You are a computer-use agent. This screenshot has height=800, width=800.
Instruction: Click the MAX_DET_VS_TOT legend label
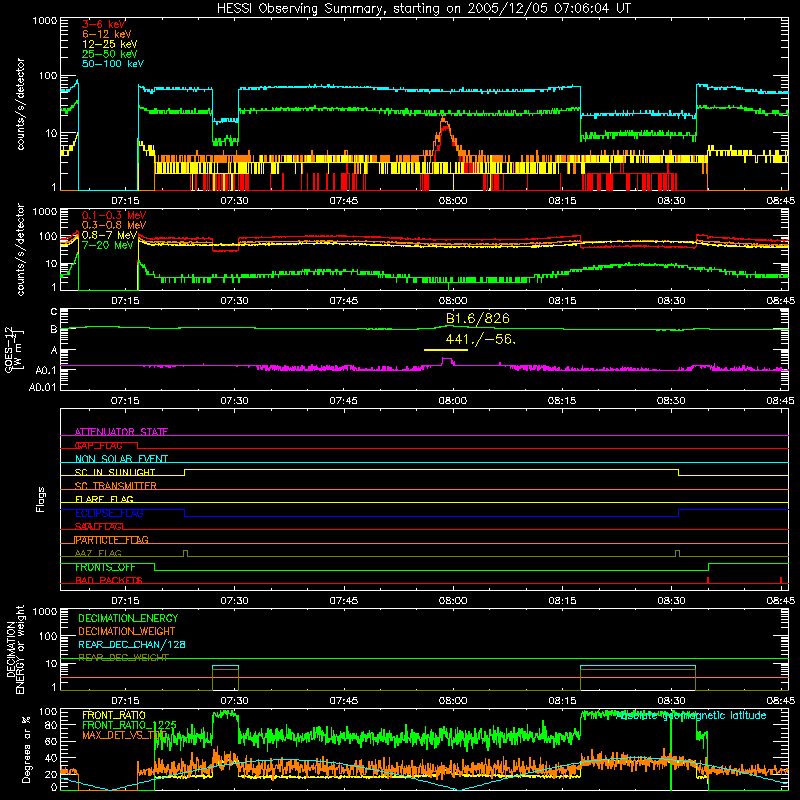pyautogui.click(x=124, y=735)
